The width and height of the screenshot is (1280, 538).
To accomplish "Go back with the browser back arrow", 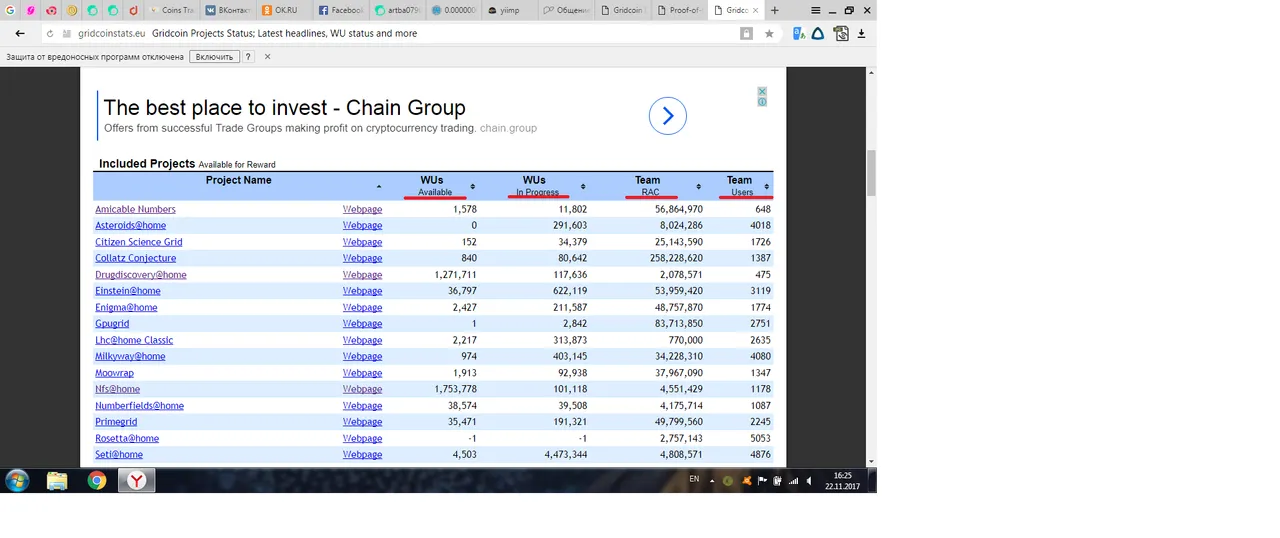I will [x=20, y=33].
